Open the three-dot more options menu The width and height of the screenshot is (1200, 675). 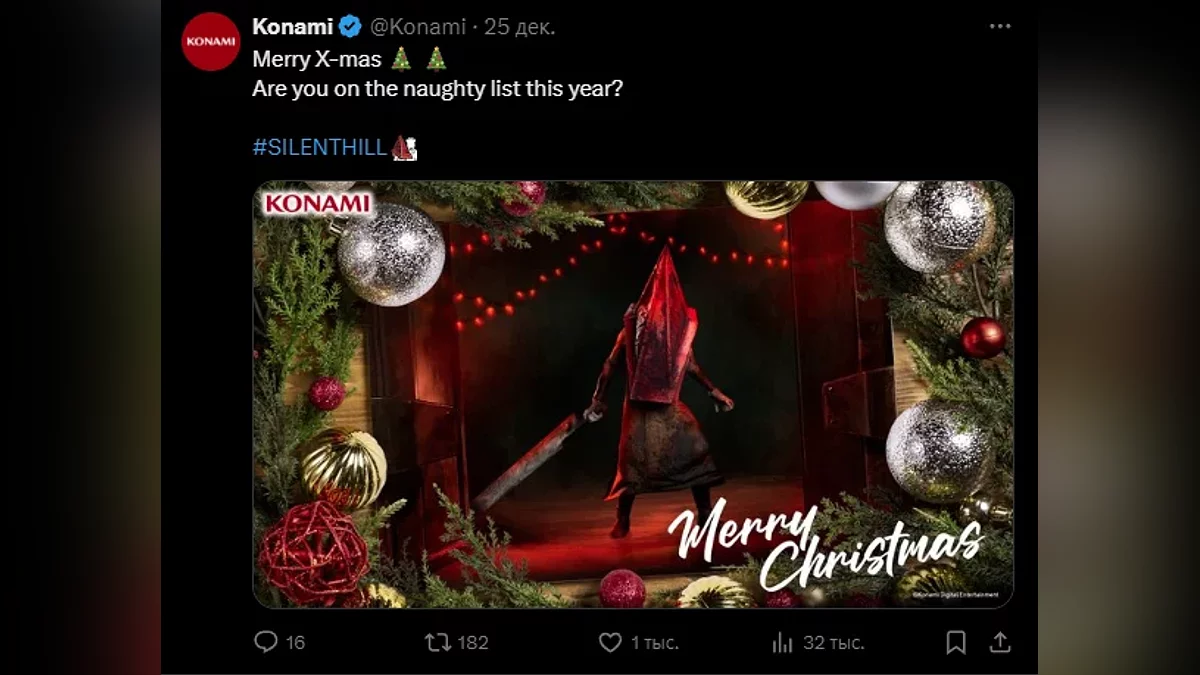pos(1000,27)
